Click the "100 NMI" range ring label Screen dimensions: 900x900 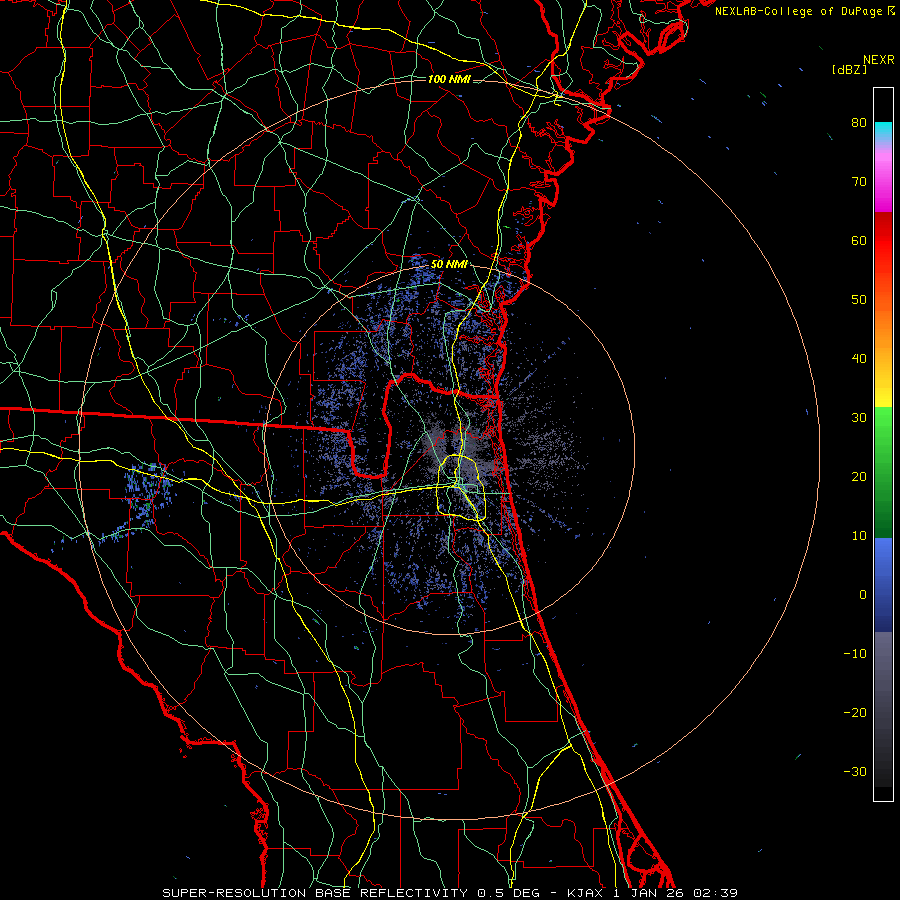click(449, 79)
